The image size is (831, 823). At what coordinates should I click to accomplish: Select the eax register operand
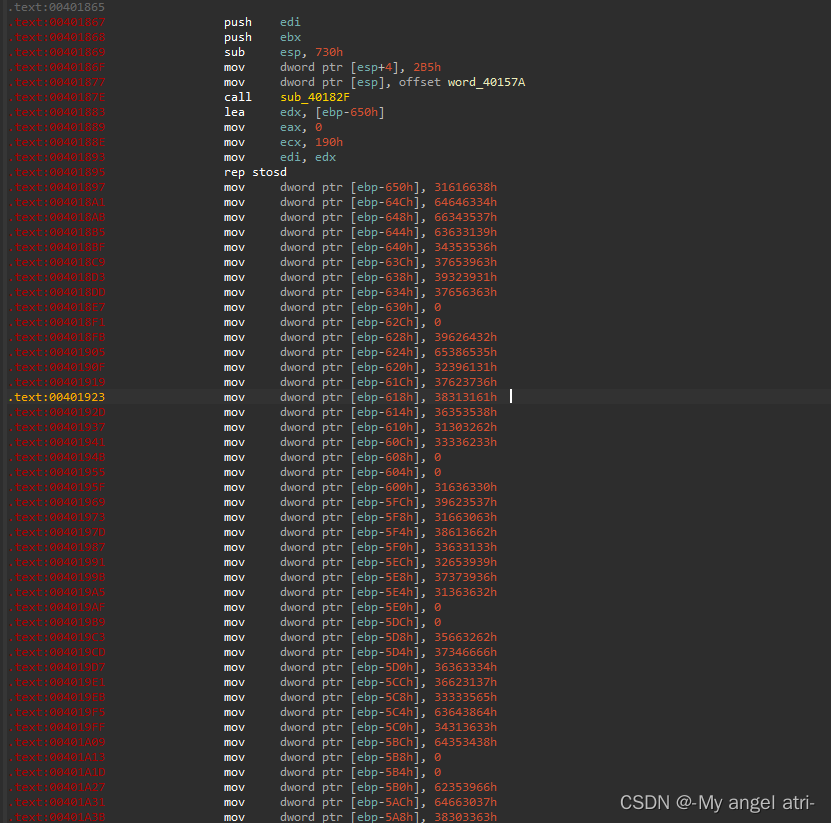(x=290, y=127)
